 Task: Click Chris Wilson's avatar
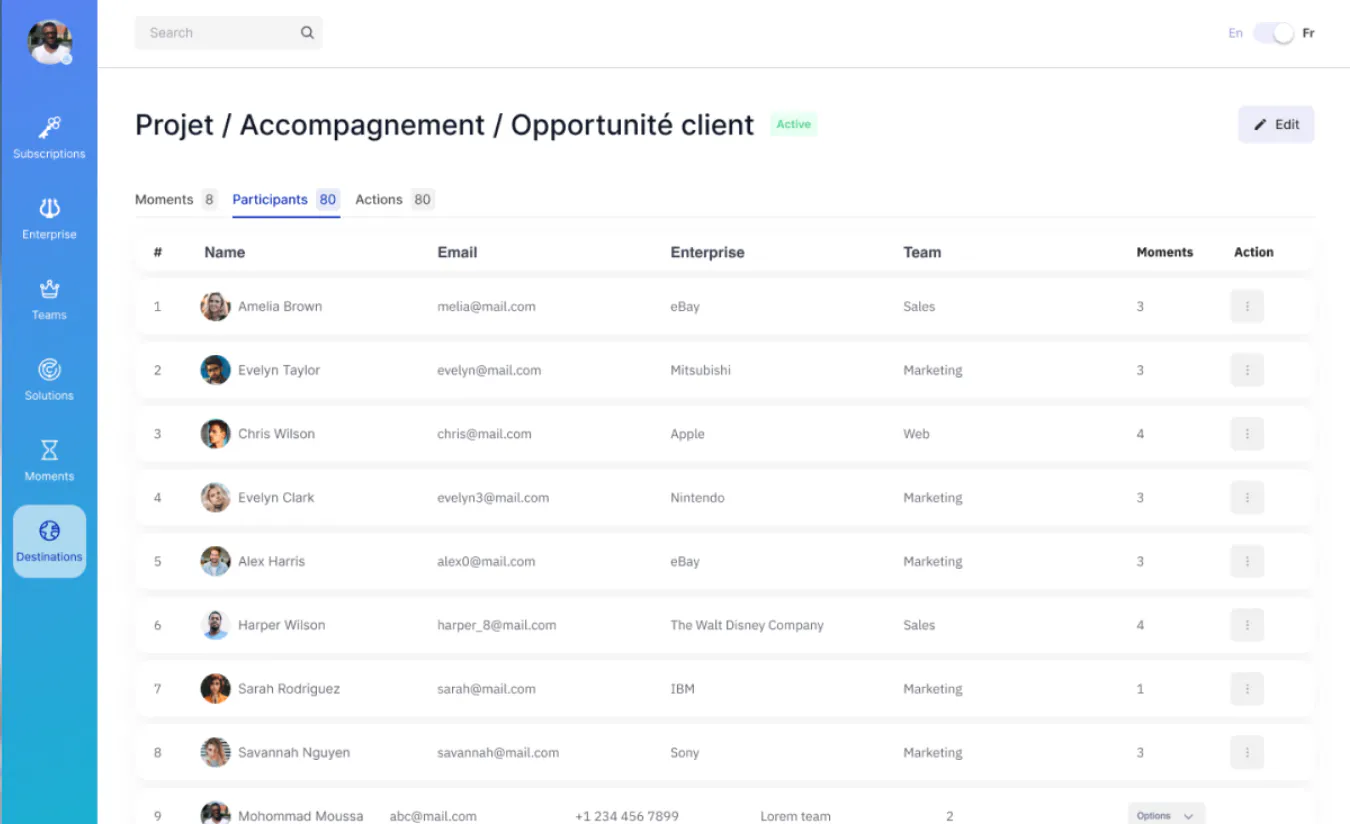[x=215, y=434]
